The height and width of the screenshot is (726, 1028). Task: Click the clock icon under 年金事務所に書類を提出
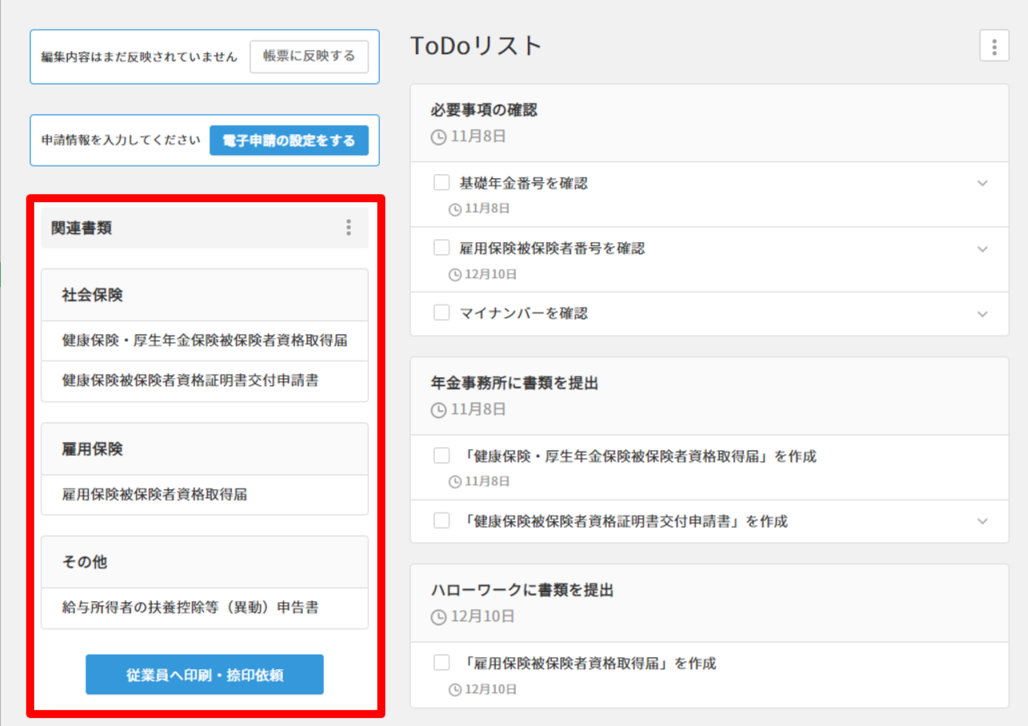point(438,410)
